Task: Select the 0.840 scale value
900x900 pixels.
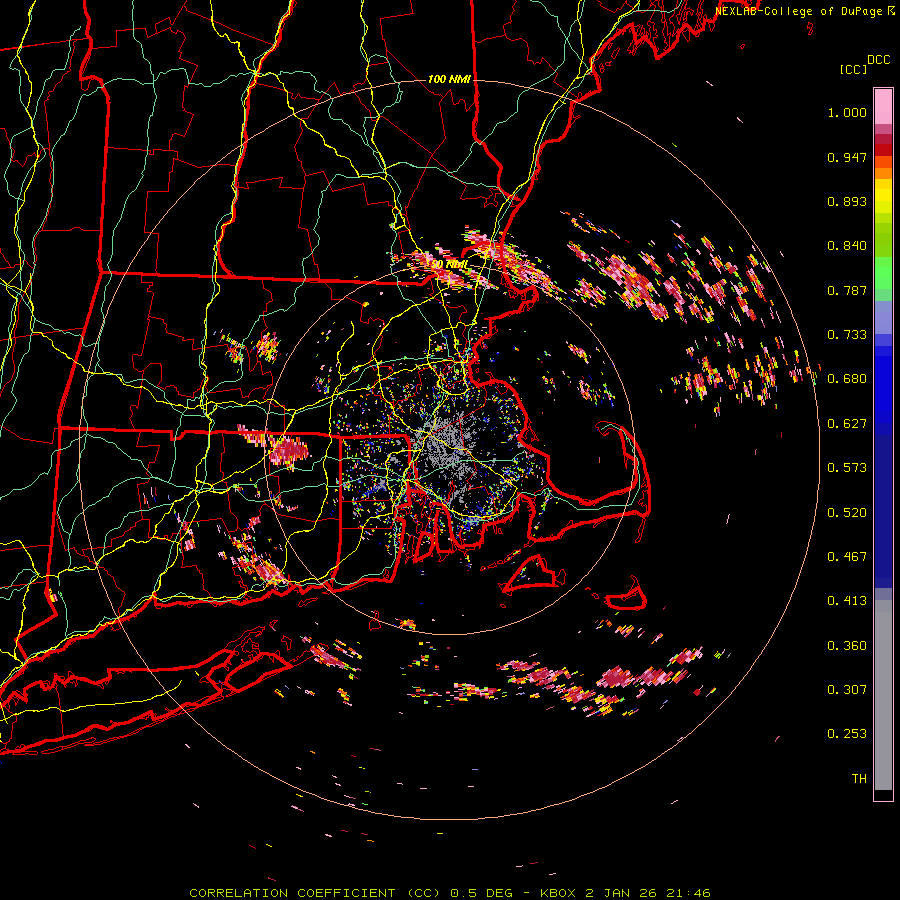Action: coord(847,246)
